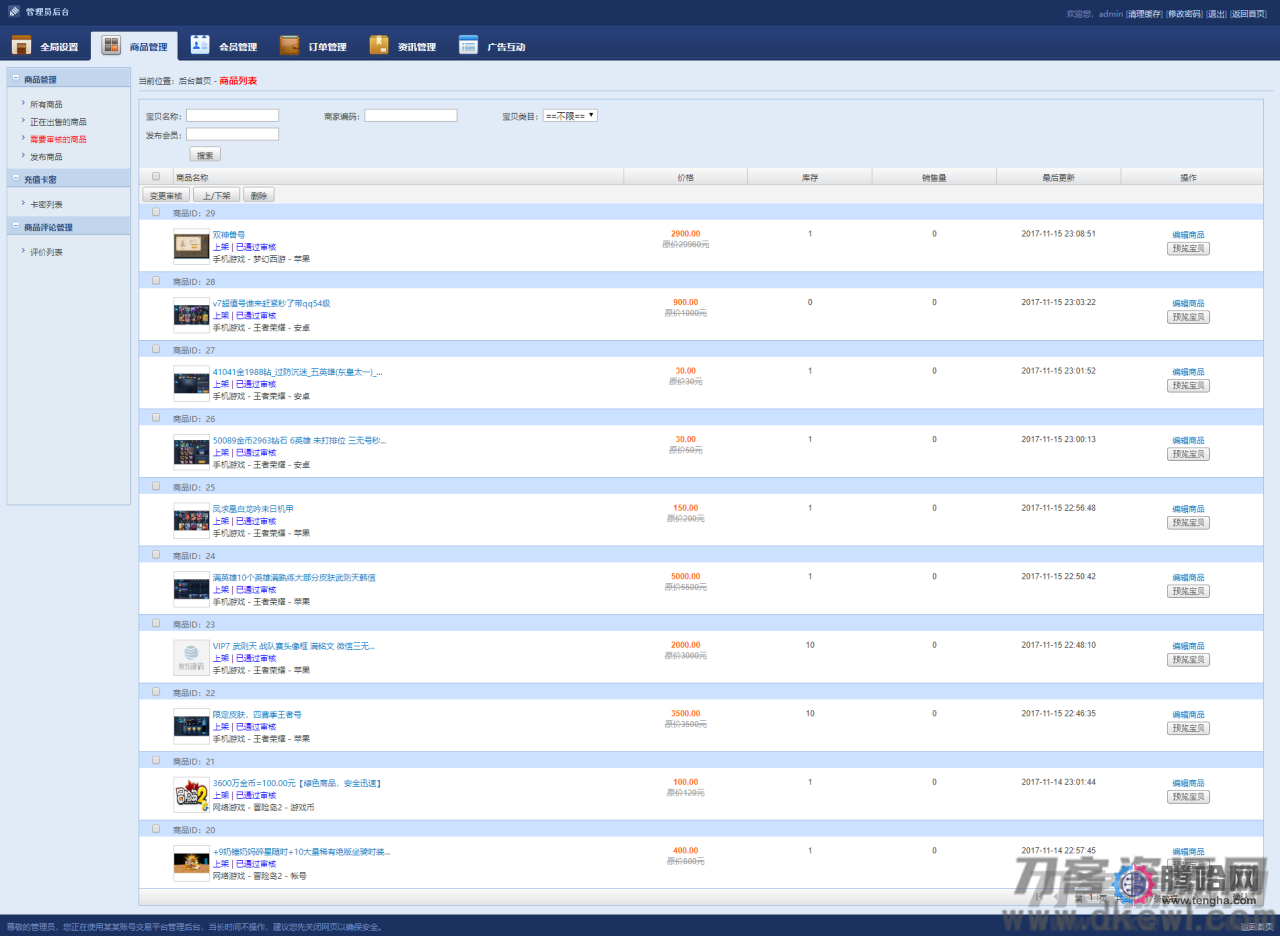Open thumbnail for 41041金1988钻 product
1280x936 pixels.
coord(191,383)
